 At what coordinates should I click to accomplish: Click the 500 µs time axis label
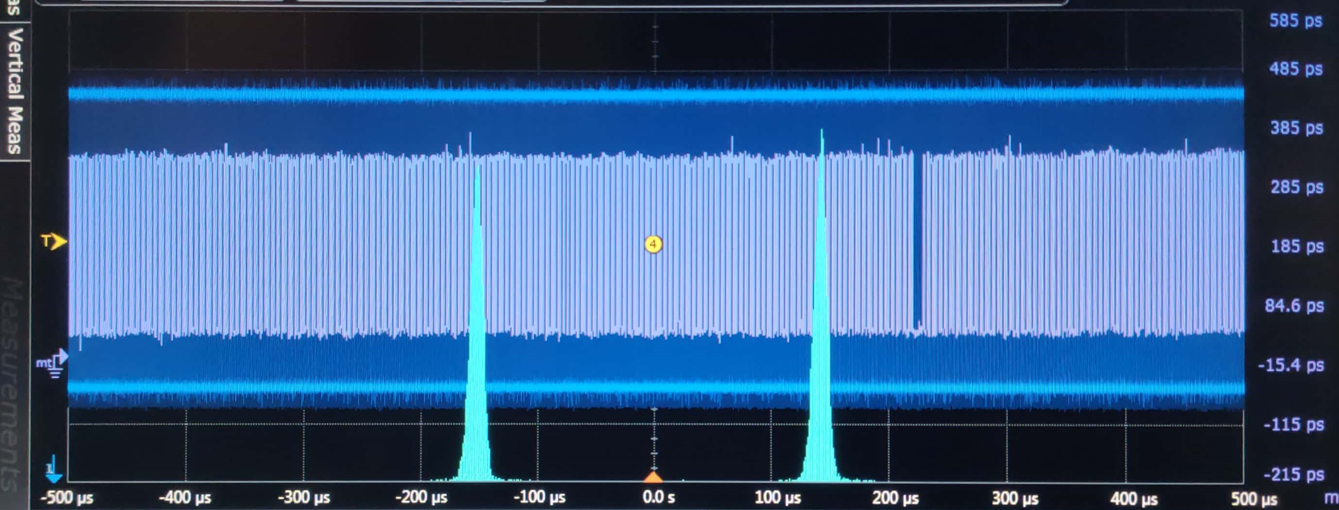click(1254, 498)
